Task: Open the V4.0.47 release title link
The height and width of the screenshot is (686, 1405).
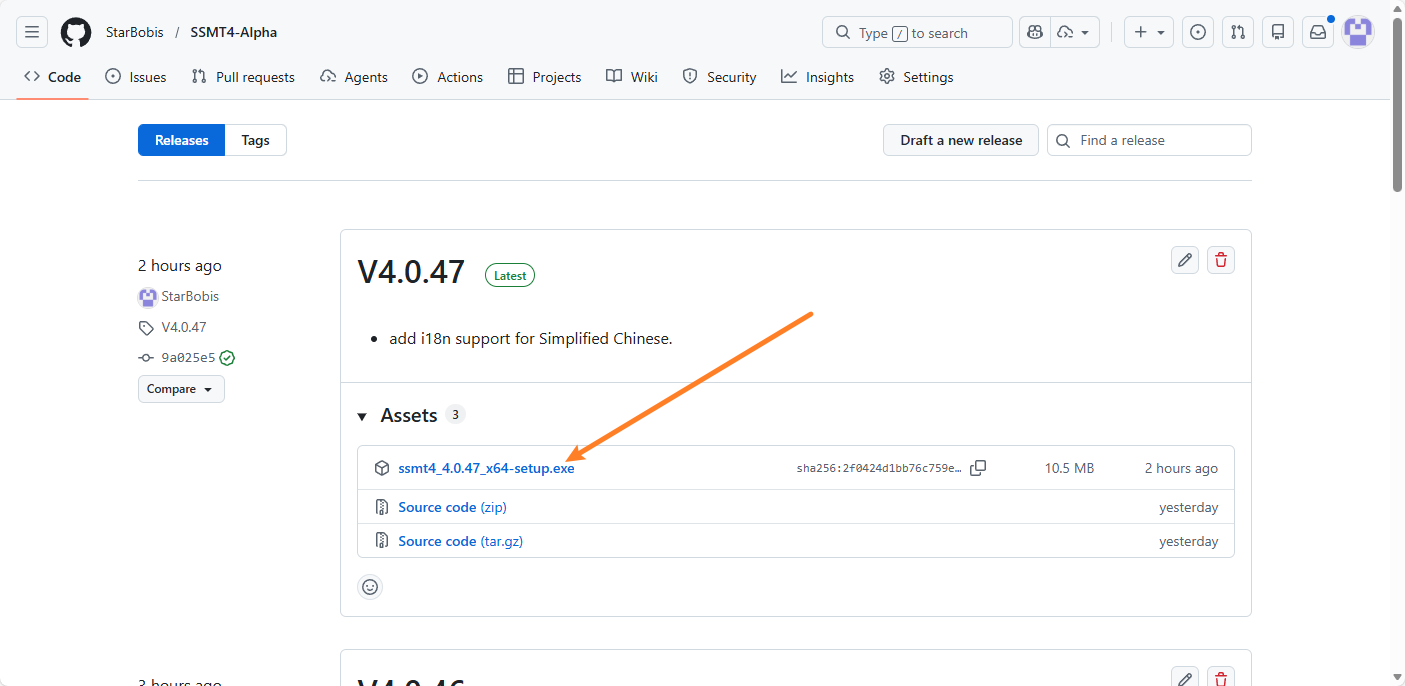Action: [x=411, y=272]
